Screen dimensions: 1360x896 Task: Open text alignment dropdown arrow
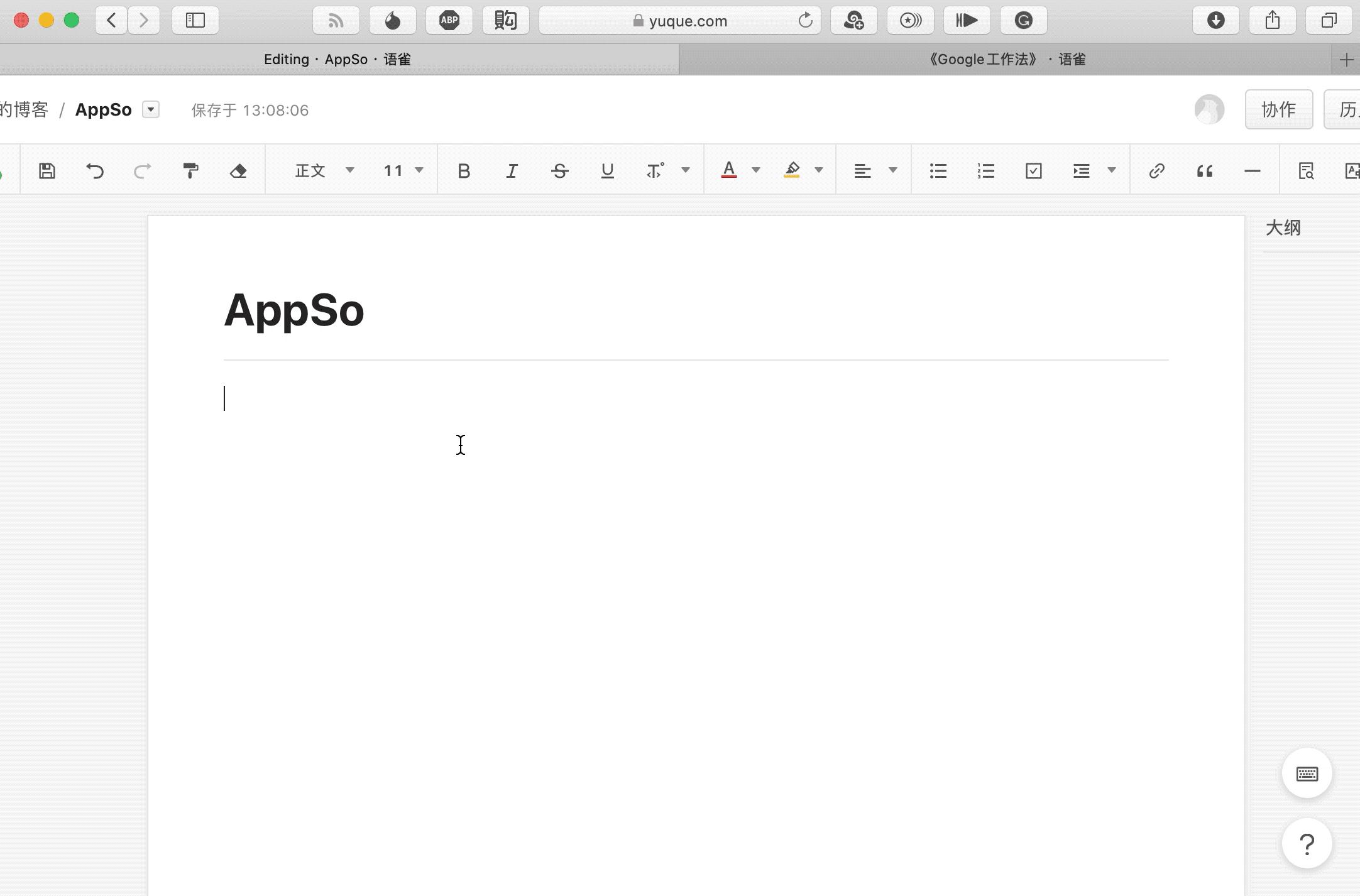pos(892,170)
